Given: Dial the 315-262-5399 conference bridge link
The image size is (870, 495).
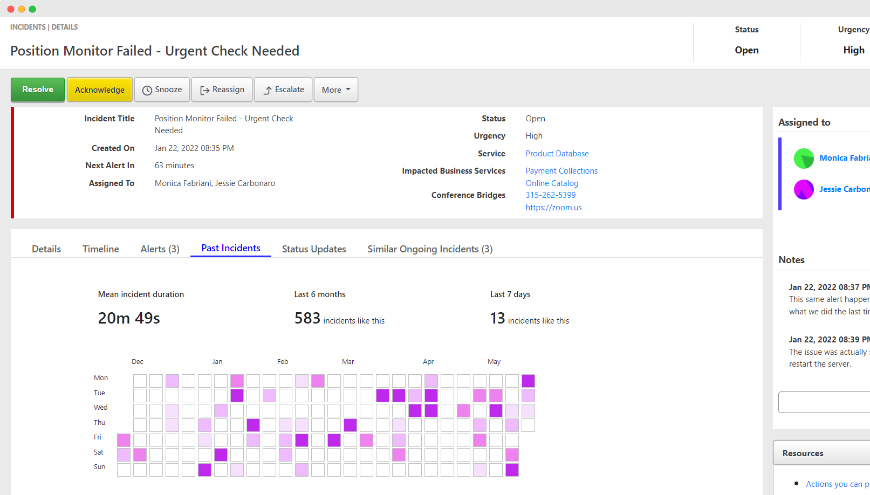Looking at the screenshot, I should pyautogui.click(x=550, y=195).
